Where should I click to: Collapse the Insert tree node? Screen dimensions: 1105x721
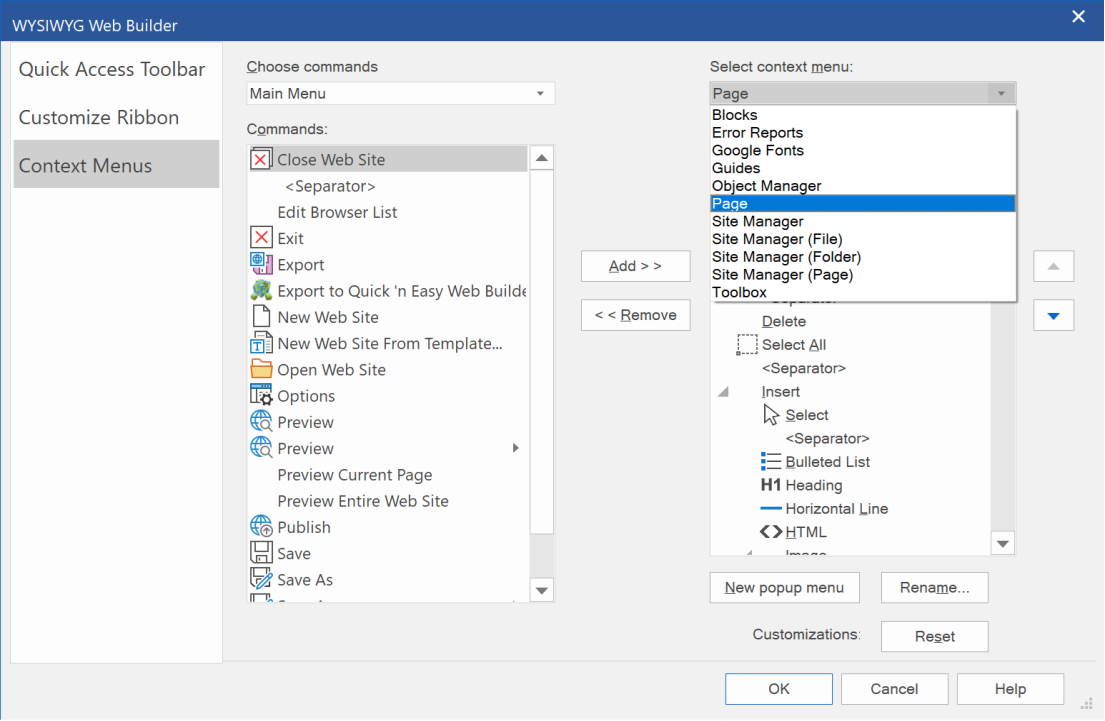click(723, 392)
